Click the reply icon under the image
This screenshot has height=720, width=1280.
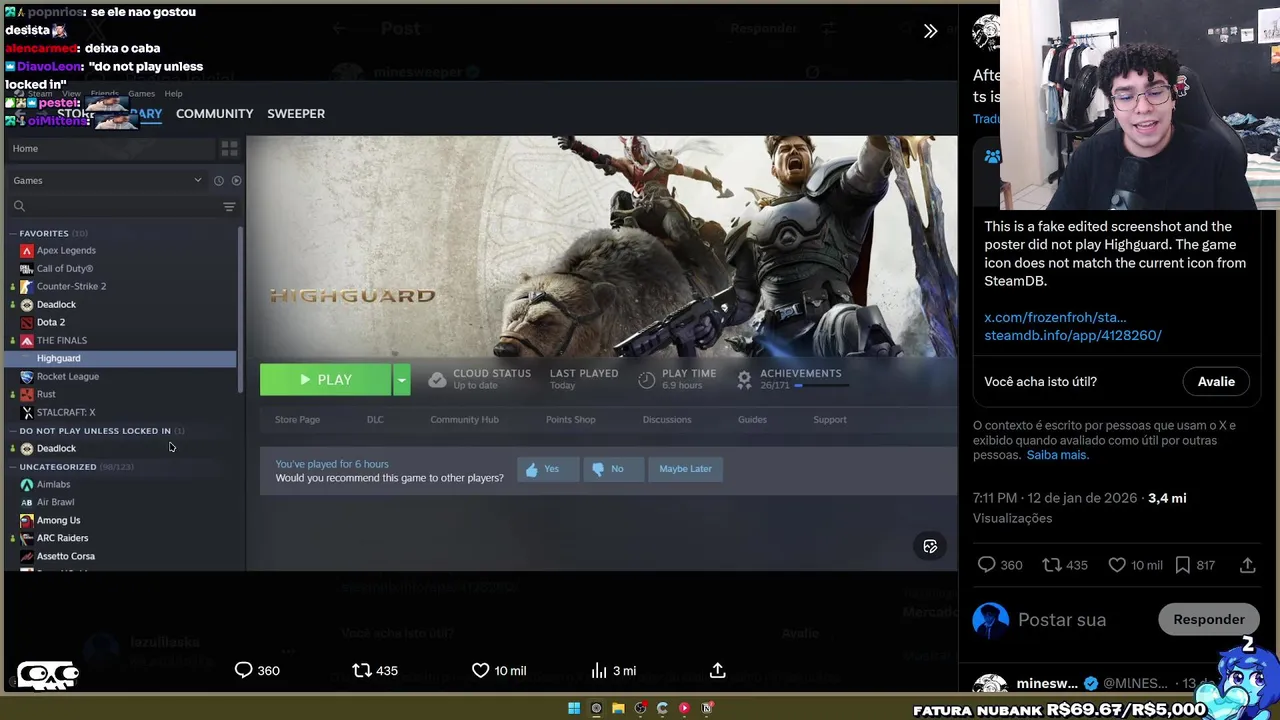point(243,671)
